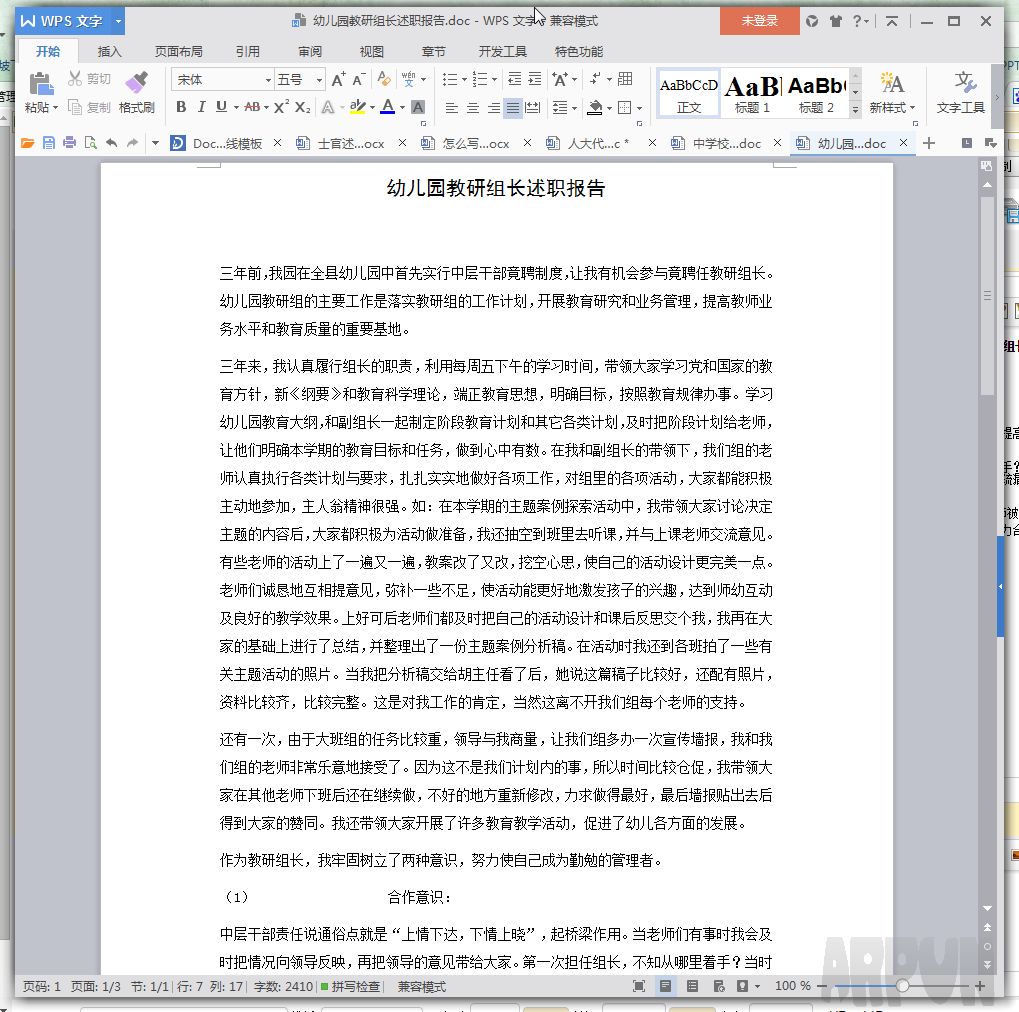Toggle italic formatting
Image resolution: width=1019 pixels, height=1012 pixels.
[202, 105]
